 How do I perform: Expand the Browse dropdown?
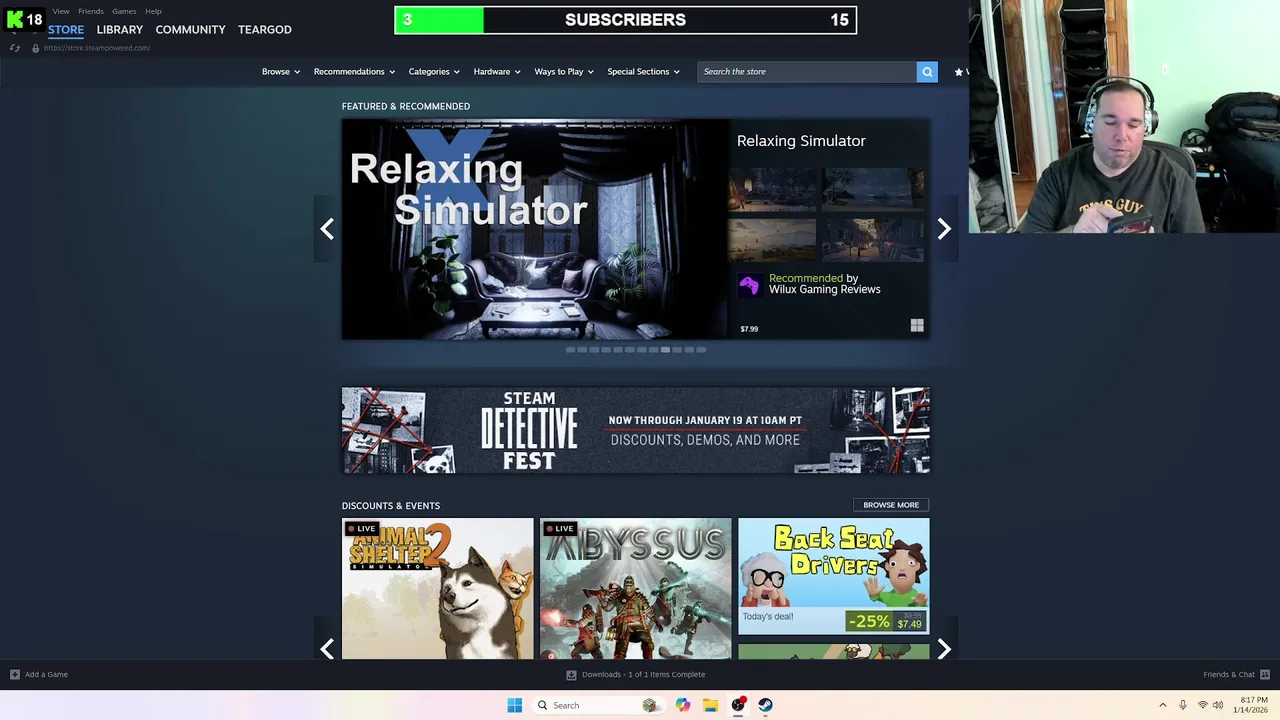[281, 72]
